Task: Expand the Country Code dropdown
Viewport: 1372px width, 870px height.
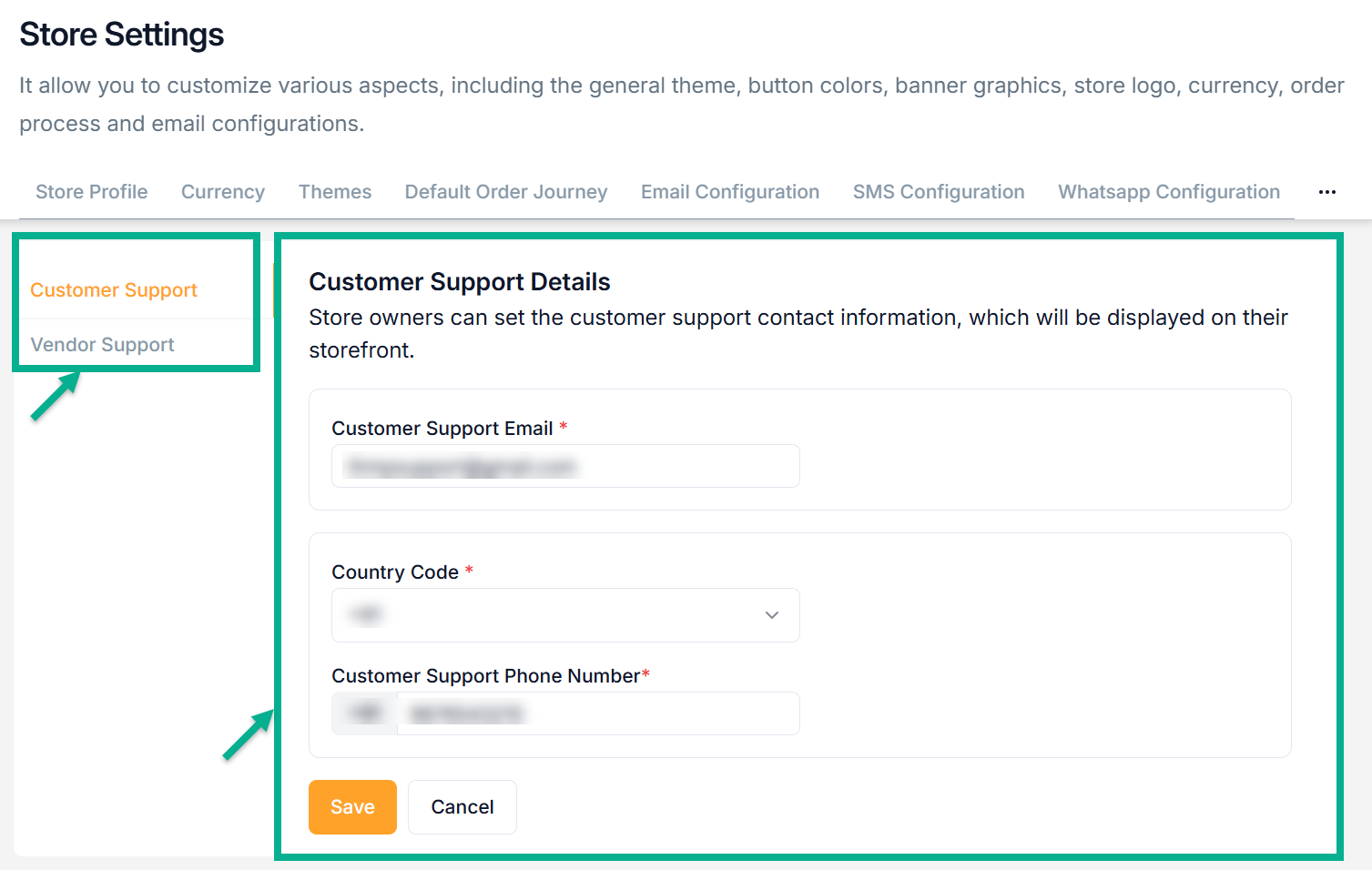Action: pos(564,615)
